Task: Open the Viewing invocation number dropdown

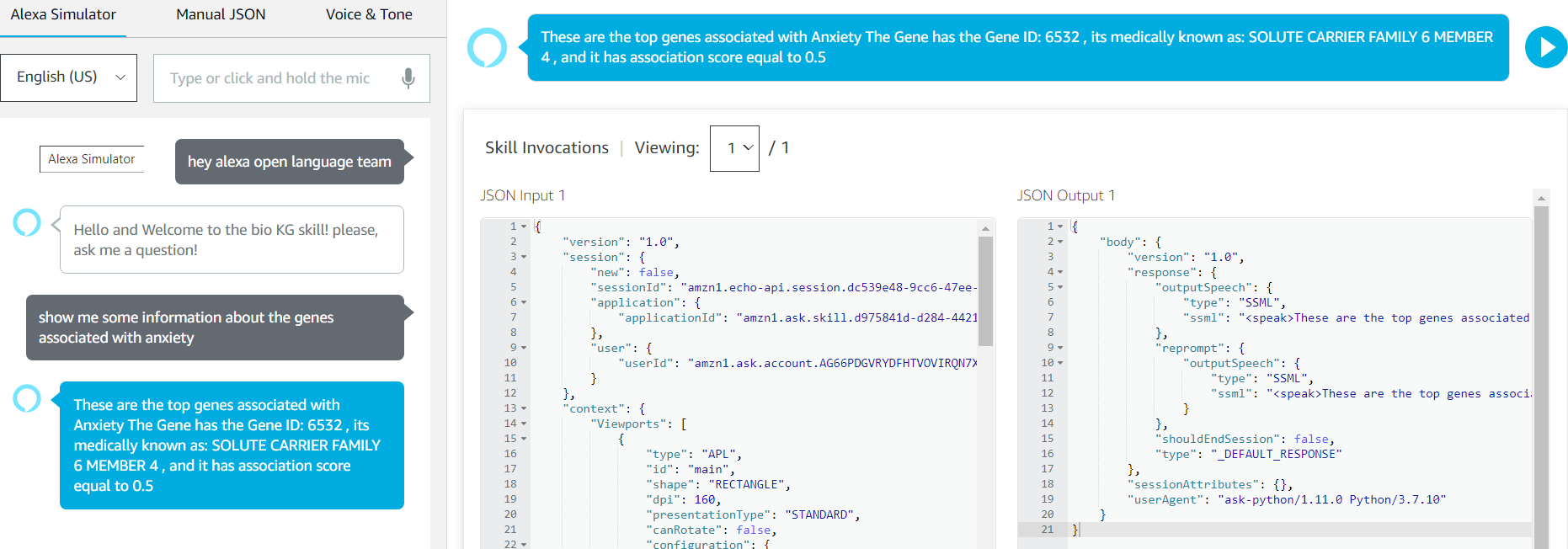Action: (734, 148)
